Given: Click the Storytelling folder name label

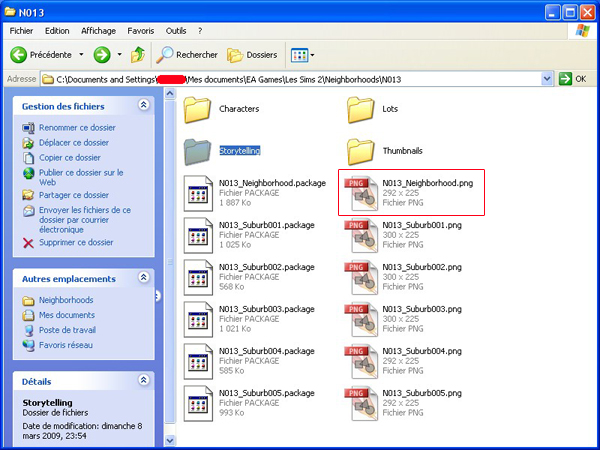Looking at the screenshot, I should 240,151.
